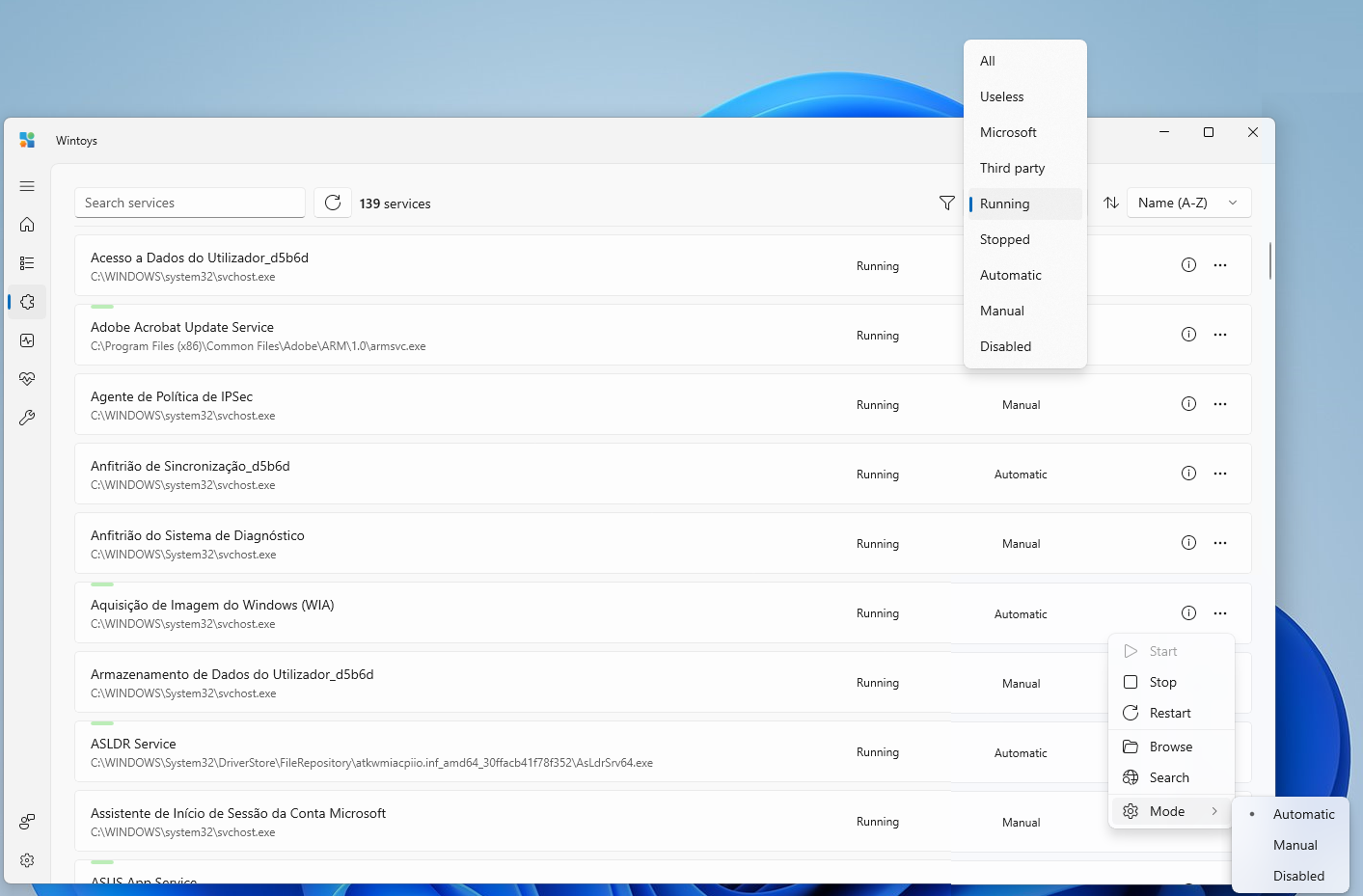
Task: Refresh the services list
Action: tap(333, 203)
